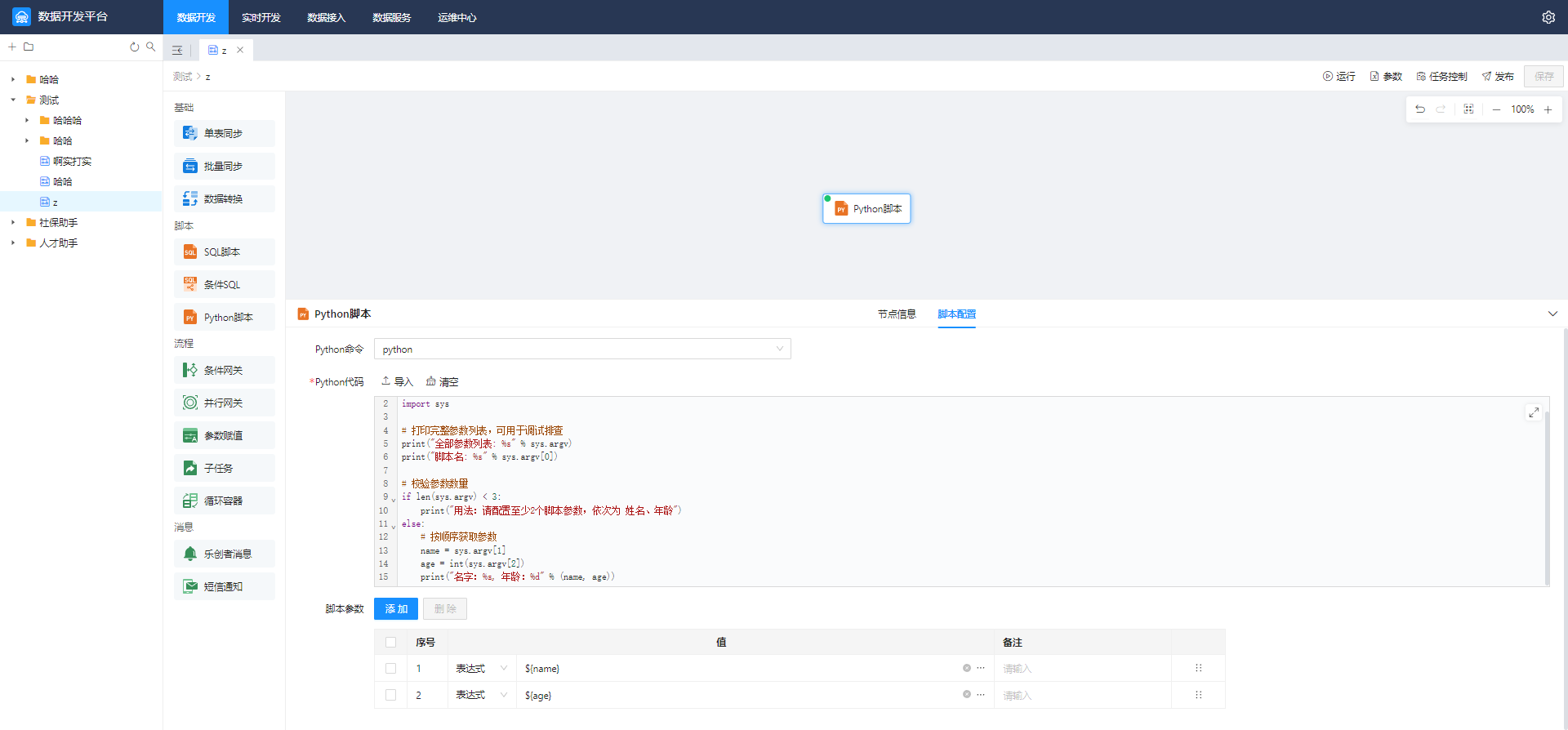Open 任务控制

tap(1441, 76)
